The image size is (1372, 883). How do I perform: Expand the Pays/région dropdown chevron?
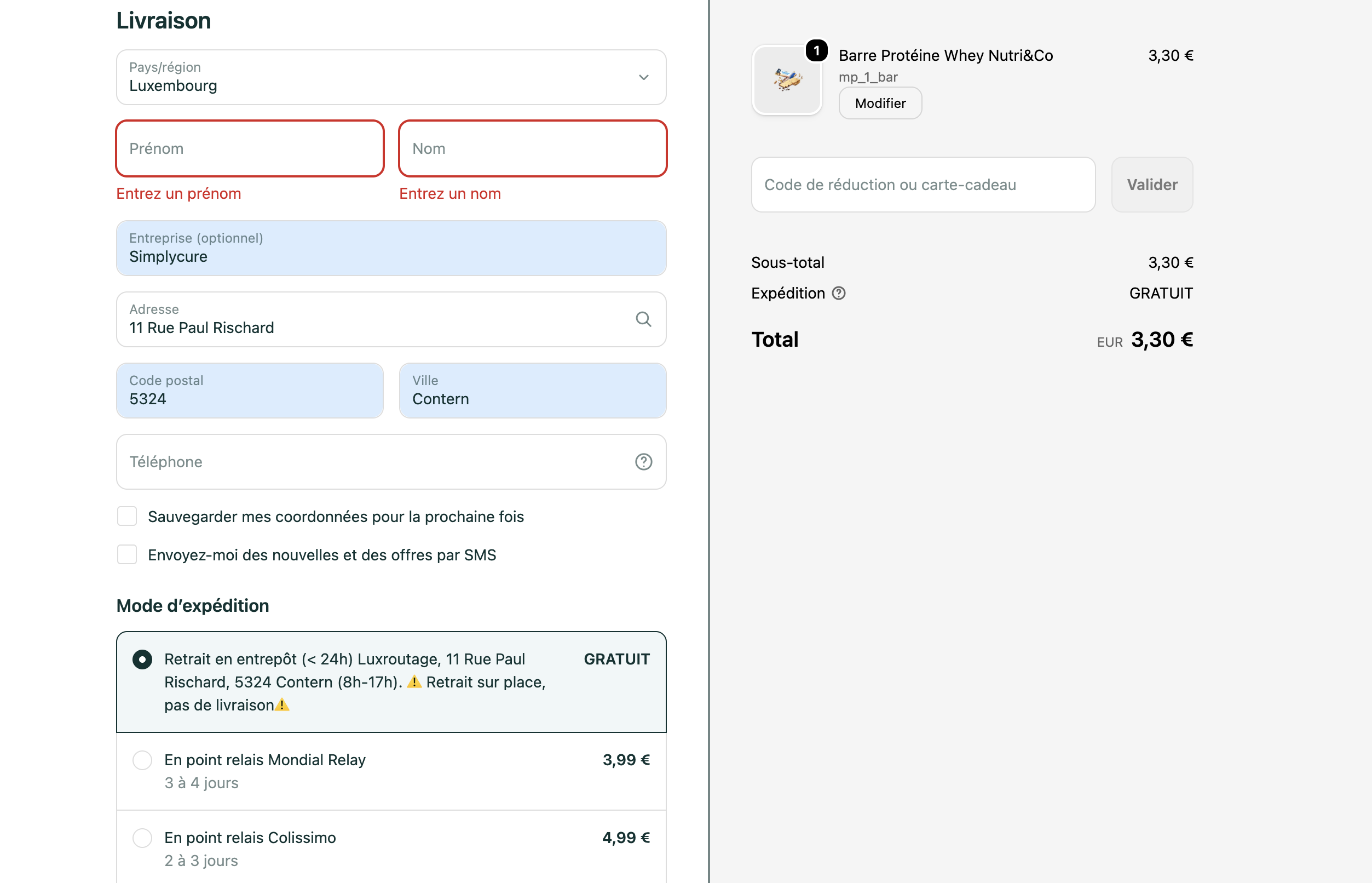tap(643, 77)
